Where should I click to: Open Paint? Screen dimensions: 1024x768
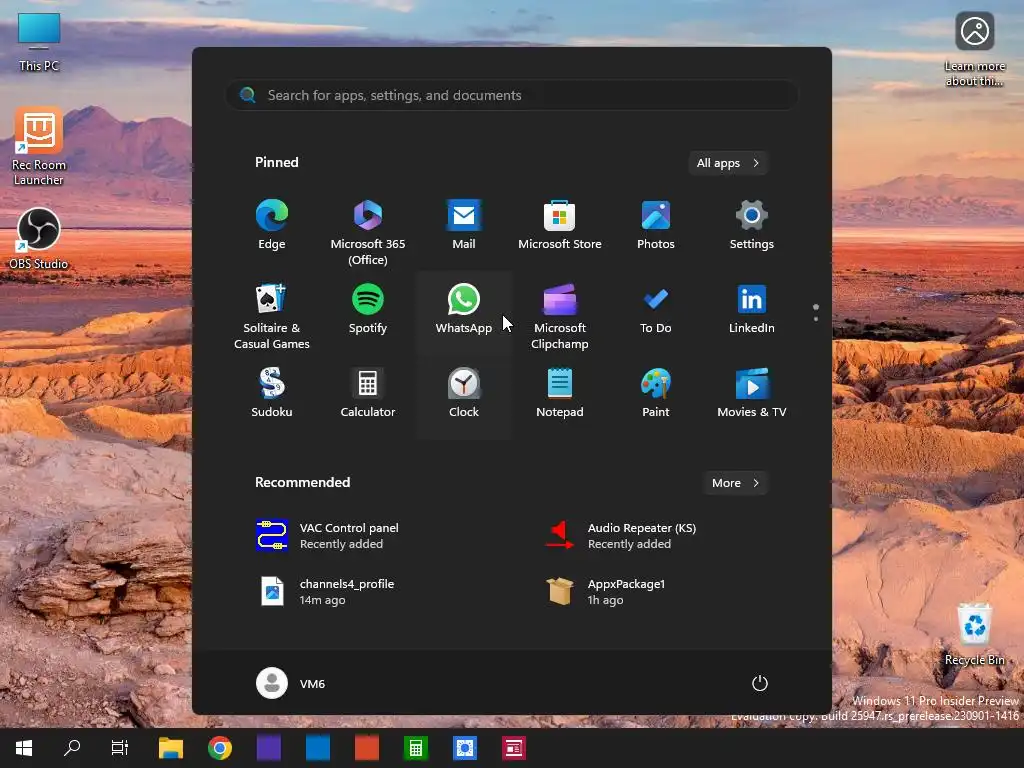[x=656, y=393]
